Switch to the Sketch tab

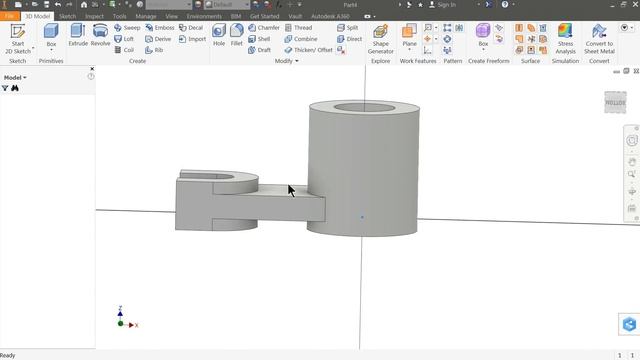pos(67,16)
